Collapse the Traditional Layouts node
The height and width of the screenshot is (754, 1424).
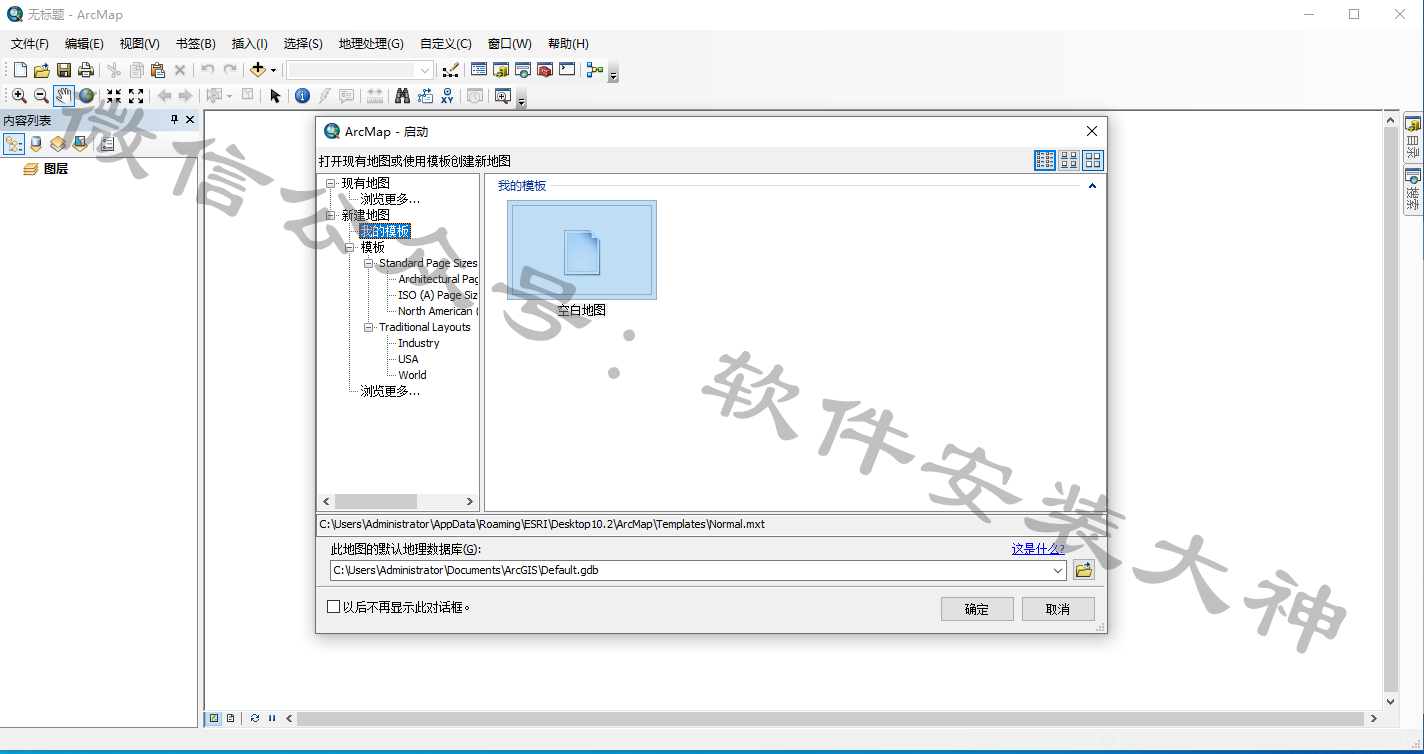(x=369, y=327)
